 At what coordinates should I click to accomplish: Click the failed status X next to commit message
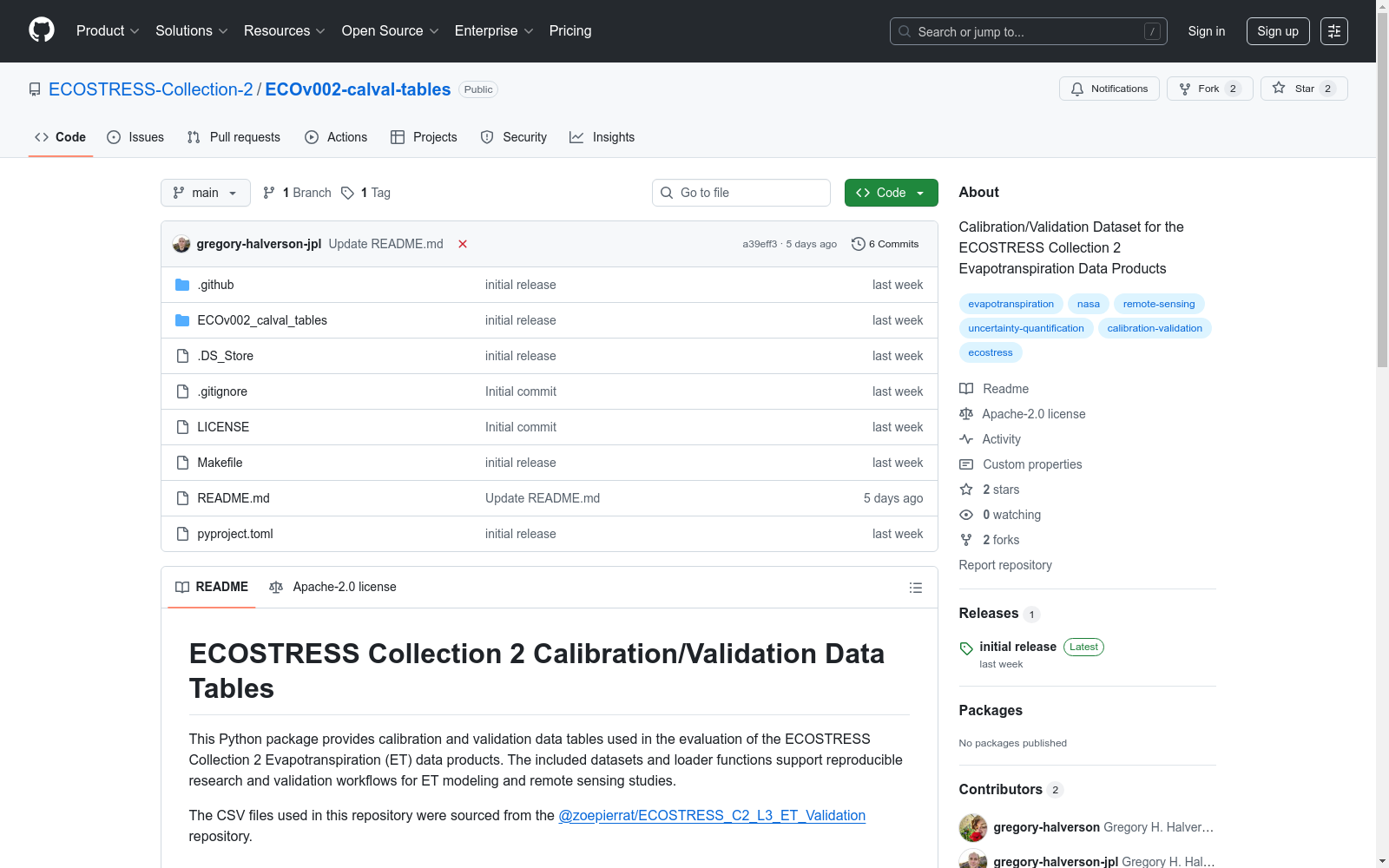463,244
